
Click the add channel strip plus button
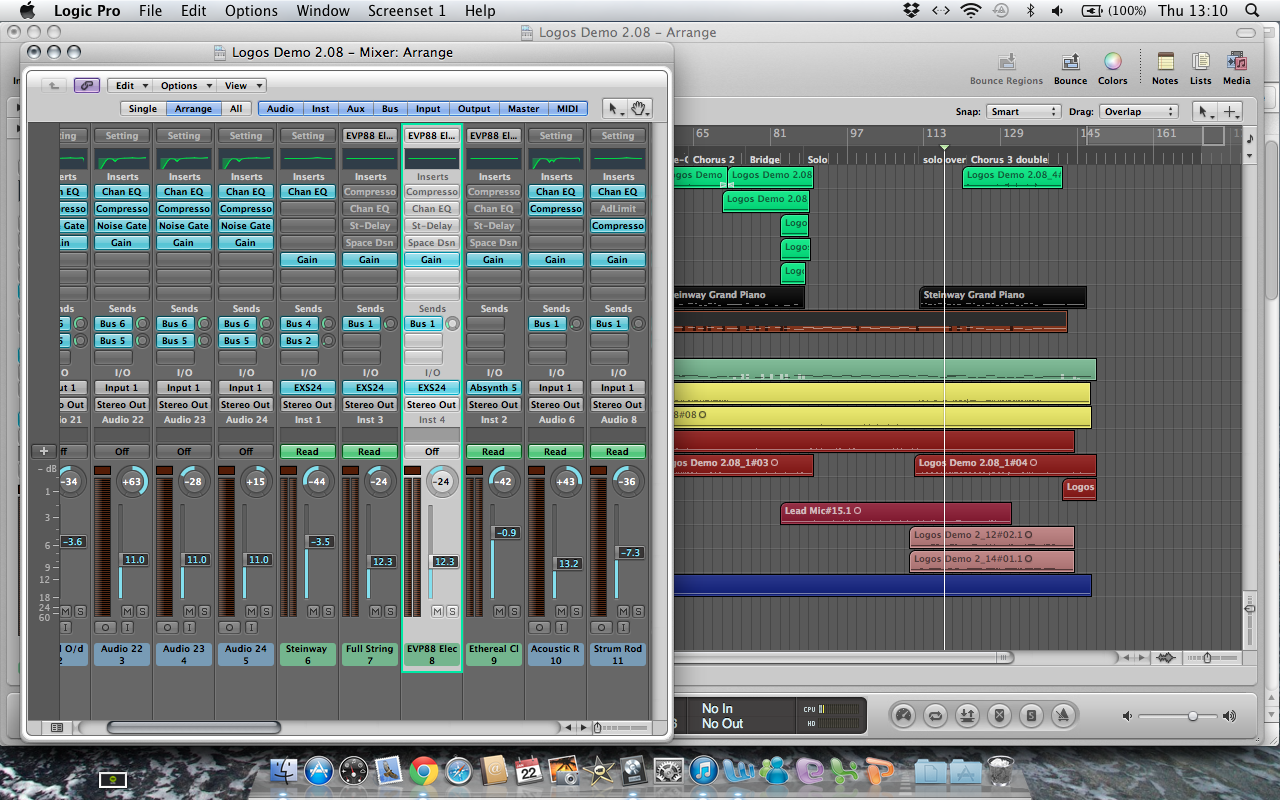click(43, 451)
